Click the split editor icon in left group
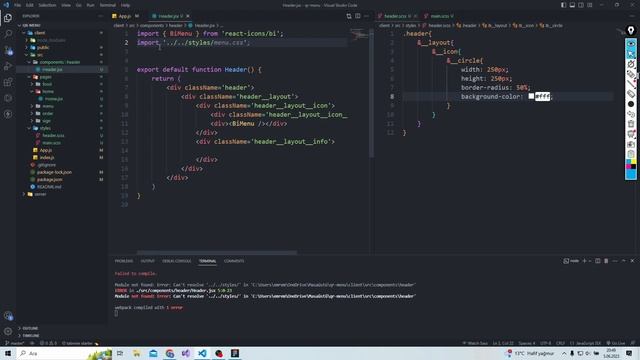This screenshot has height=360, width=640. click(x=358, y=16)
